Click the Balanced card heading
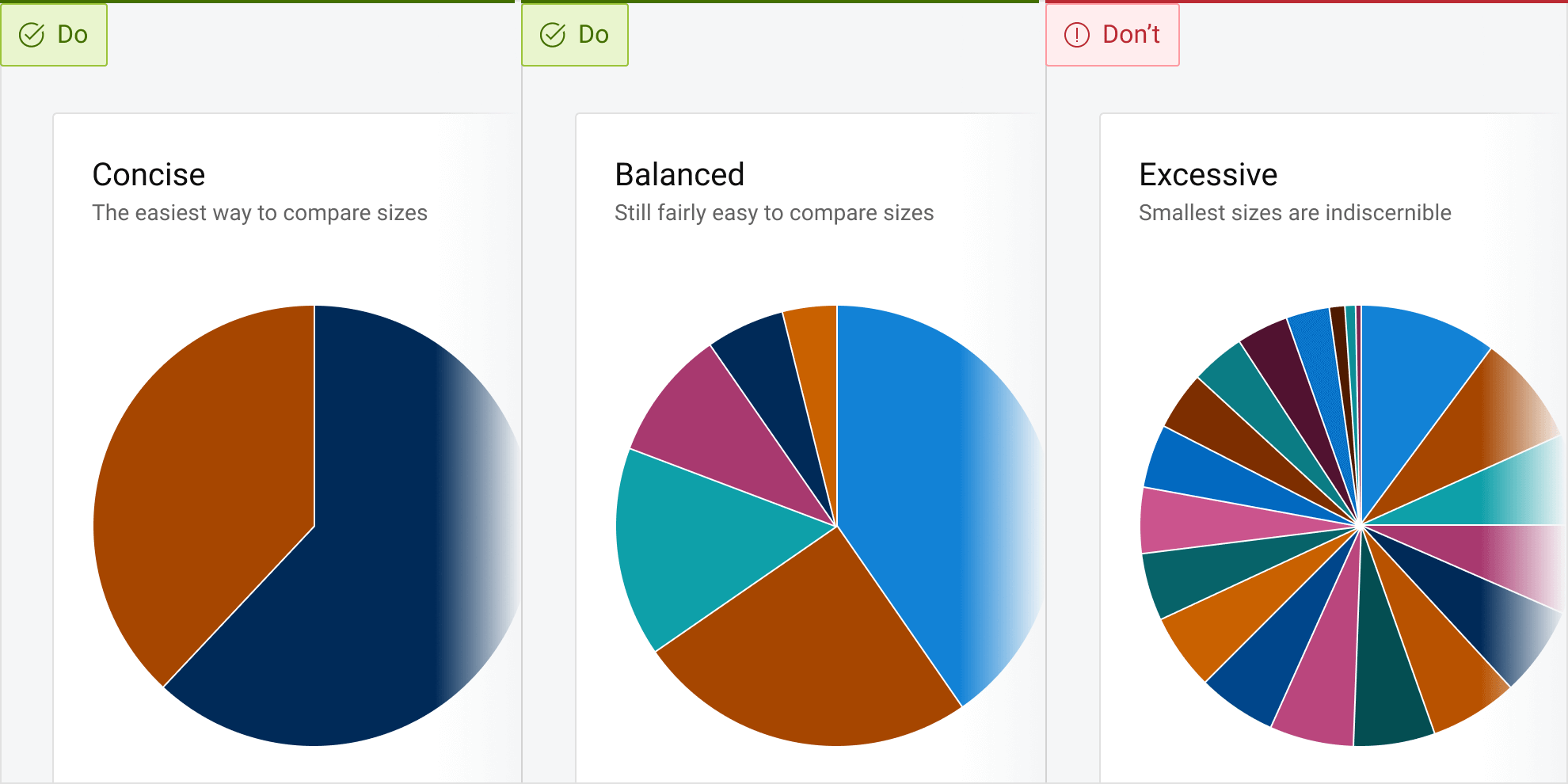The height and width of the screenshot is (784, 1568). click(x=679, y=175)
